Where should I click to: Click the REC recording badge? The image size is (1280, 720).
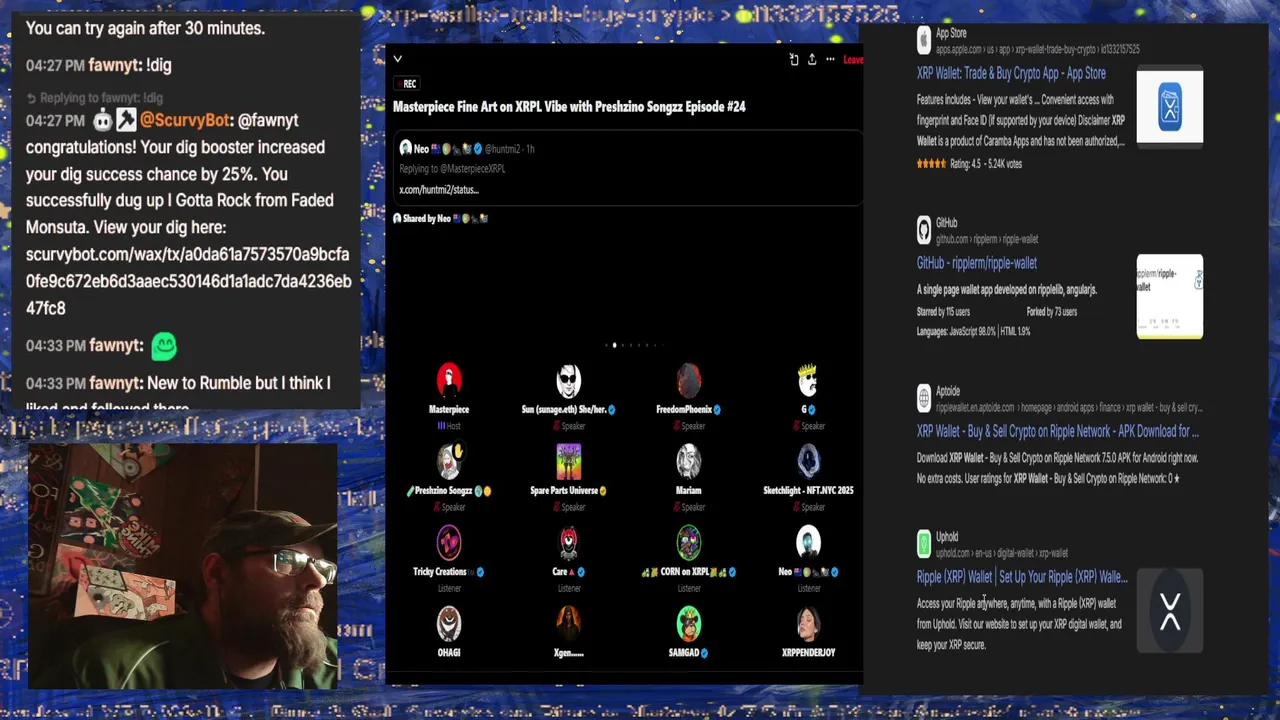click(405, 84)
